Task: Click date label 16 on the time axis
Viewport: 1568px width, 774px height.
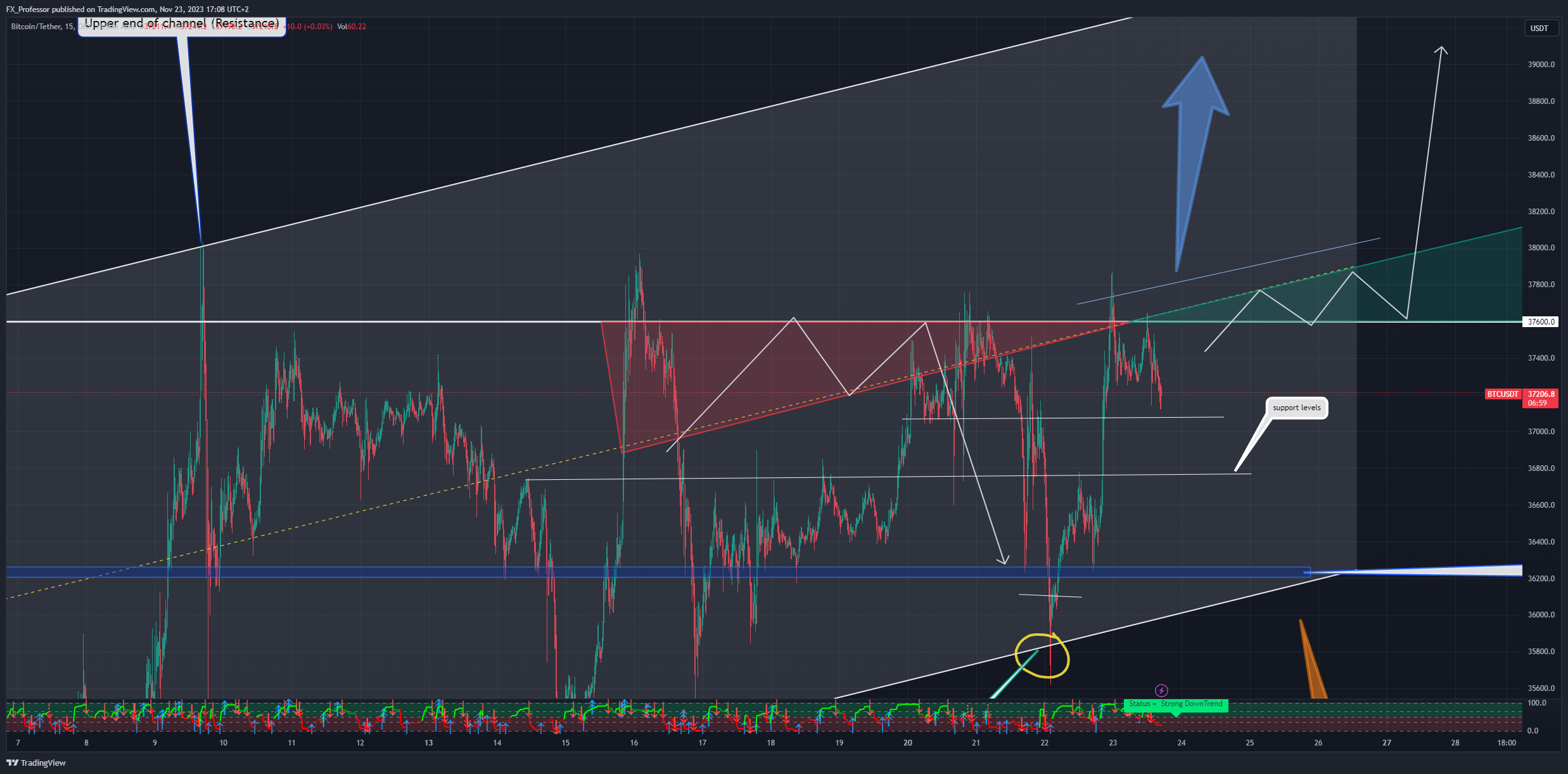Action: click(634, 743)
